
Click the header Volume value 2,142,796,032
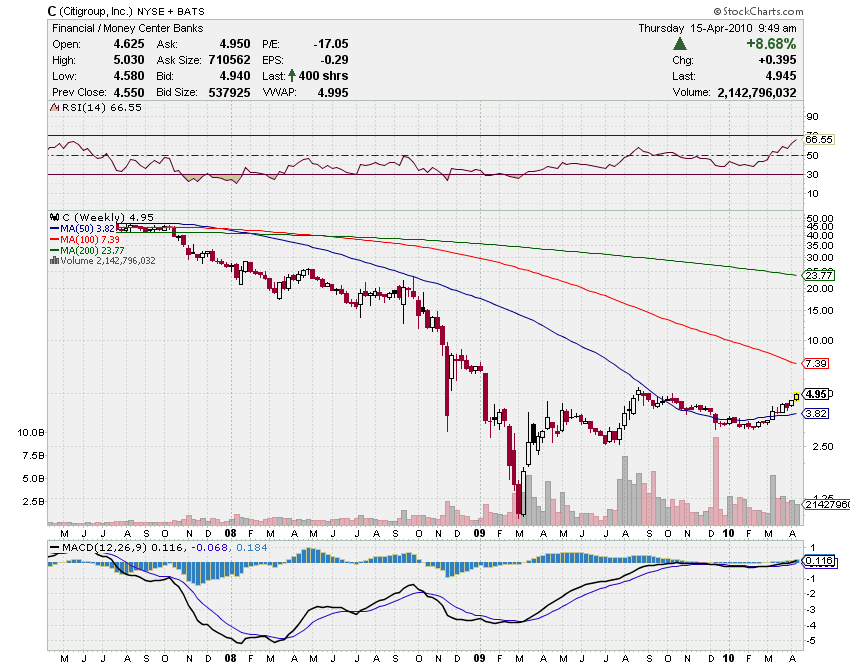pyautogui.click(x=757, y=93)
